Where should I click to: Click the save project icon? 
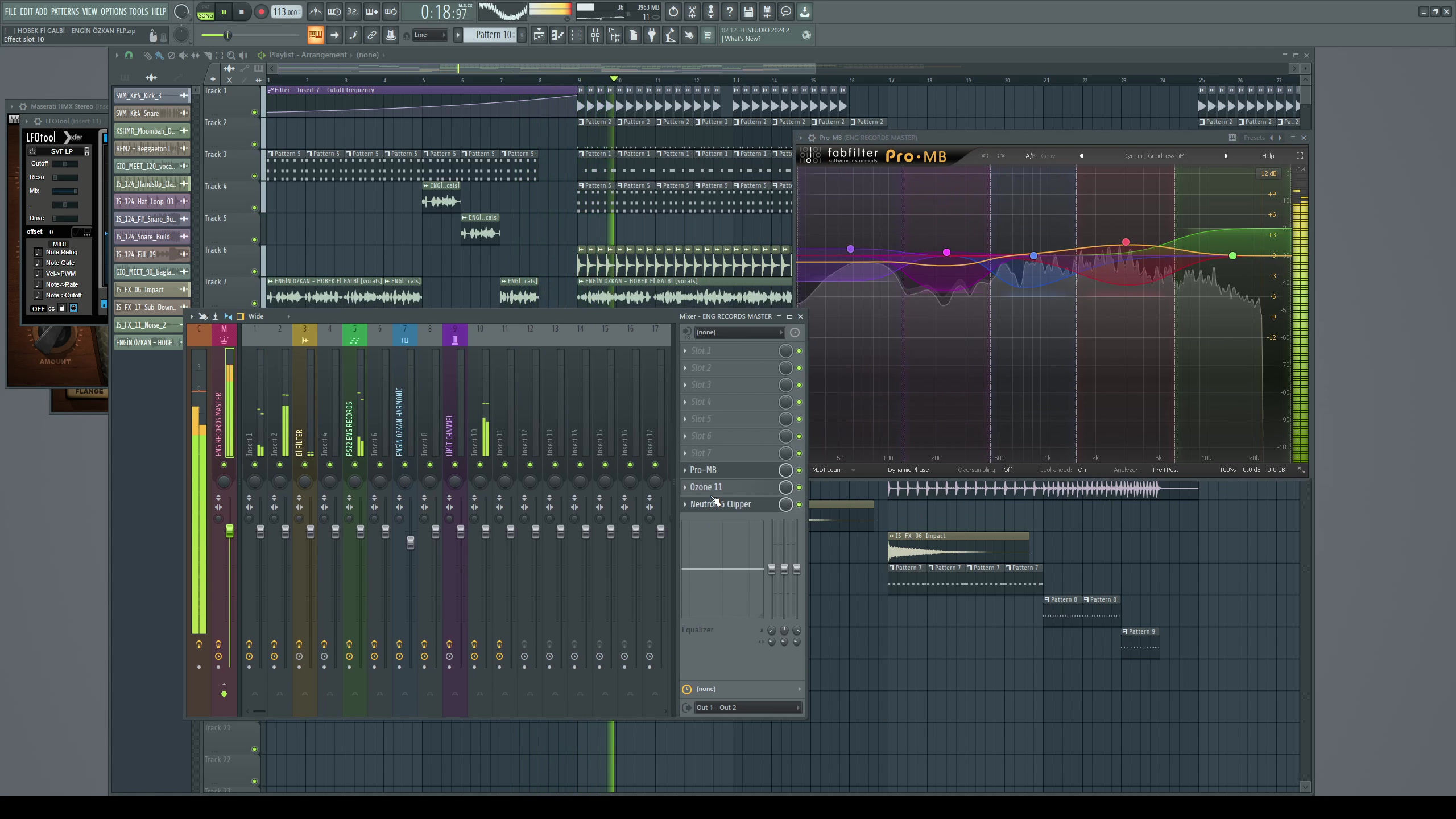tap(748, 12)
